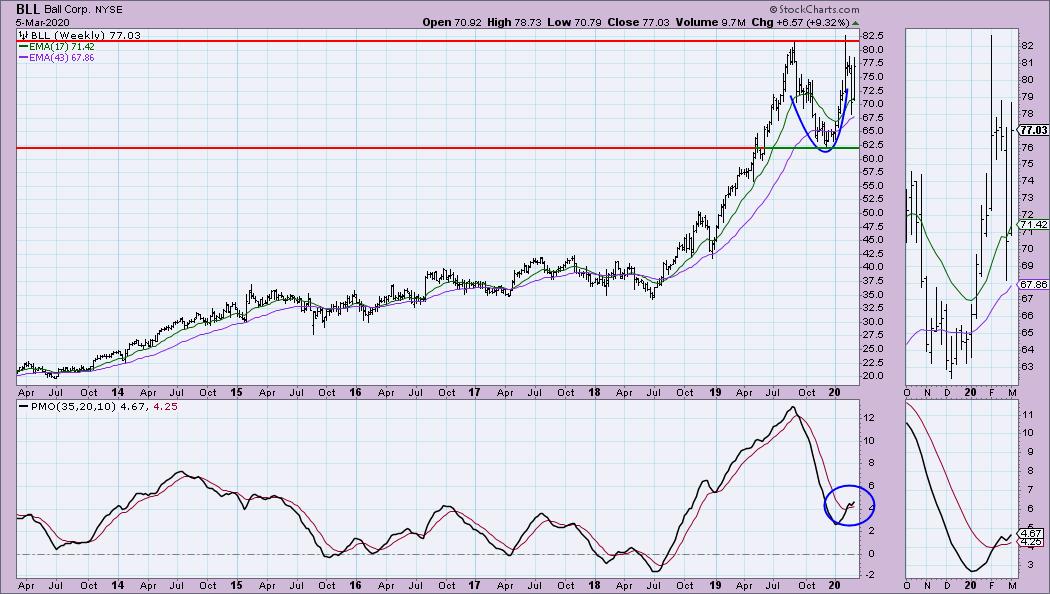1050x594 pixels.
Task: Click the Low 70.79 value
Action: pyautogui.click(x=574, y=22)
